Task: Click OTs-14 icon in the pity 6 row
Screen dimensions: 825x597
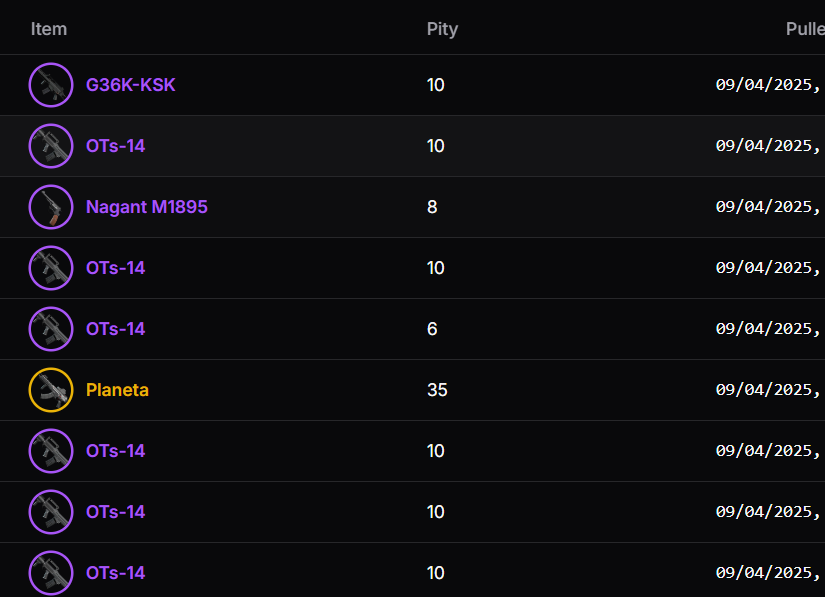Action: 51,329
